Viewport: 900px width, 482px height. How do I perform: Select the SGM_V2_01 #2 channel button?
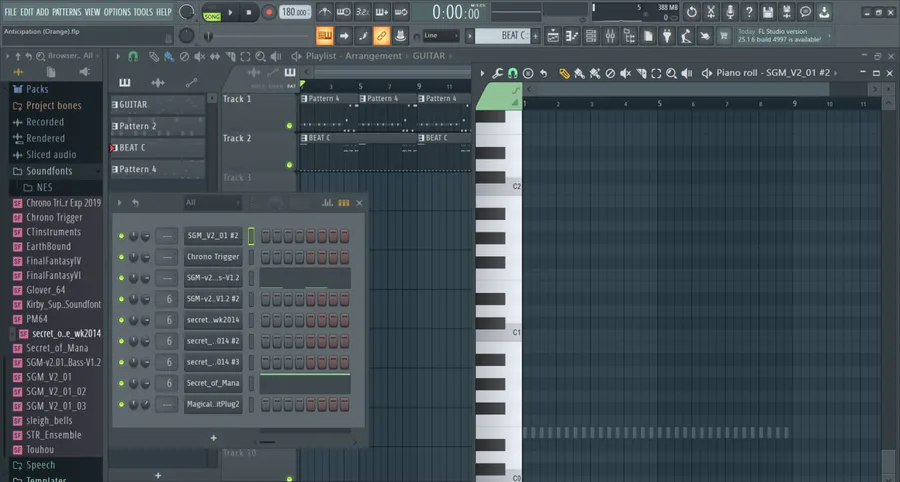click(x=213, y=236)
